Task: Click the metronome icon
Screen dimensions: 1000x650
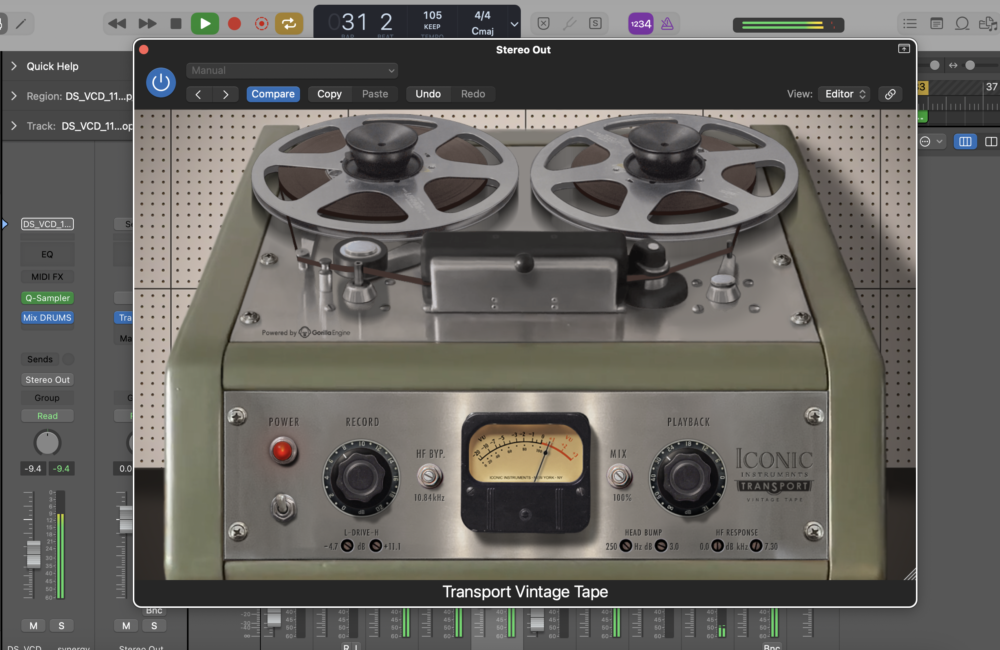Action: click(x=667, y=23)
